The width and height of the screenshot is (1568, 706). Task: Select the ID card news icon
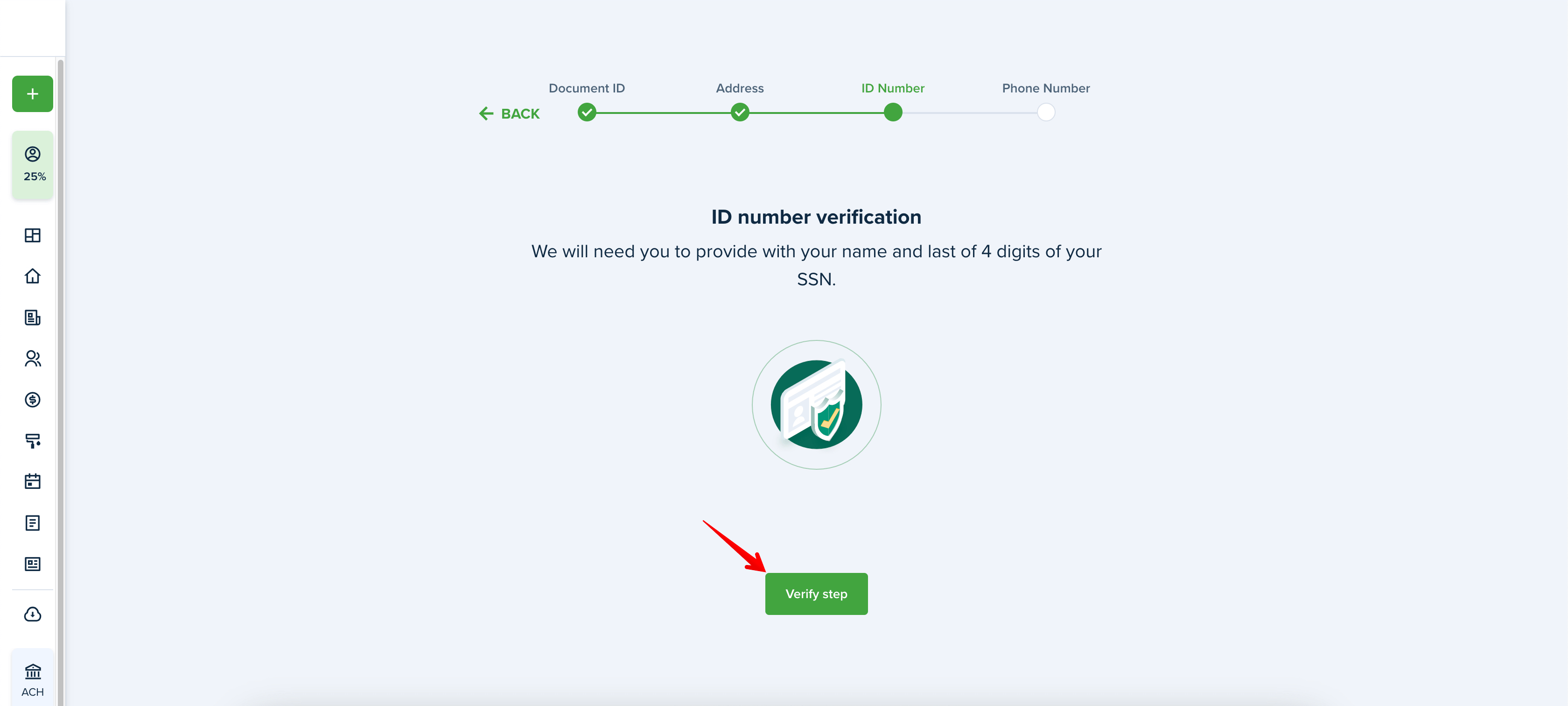coord(32,564)
